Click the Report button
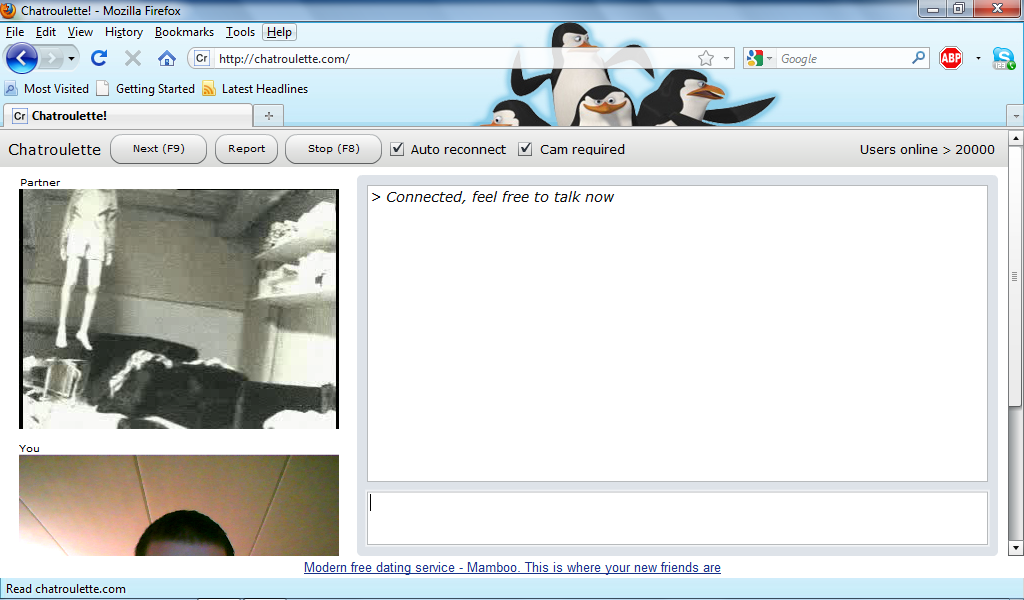This screenshot has height=600, width=1024. [x=246, y=149]
